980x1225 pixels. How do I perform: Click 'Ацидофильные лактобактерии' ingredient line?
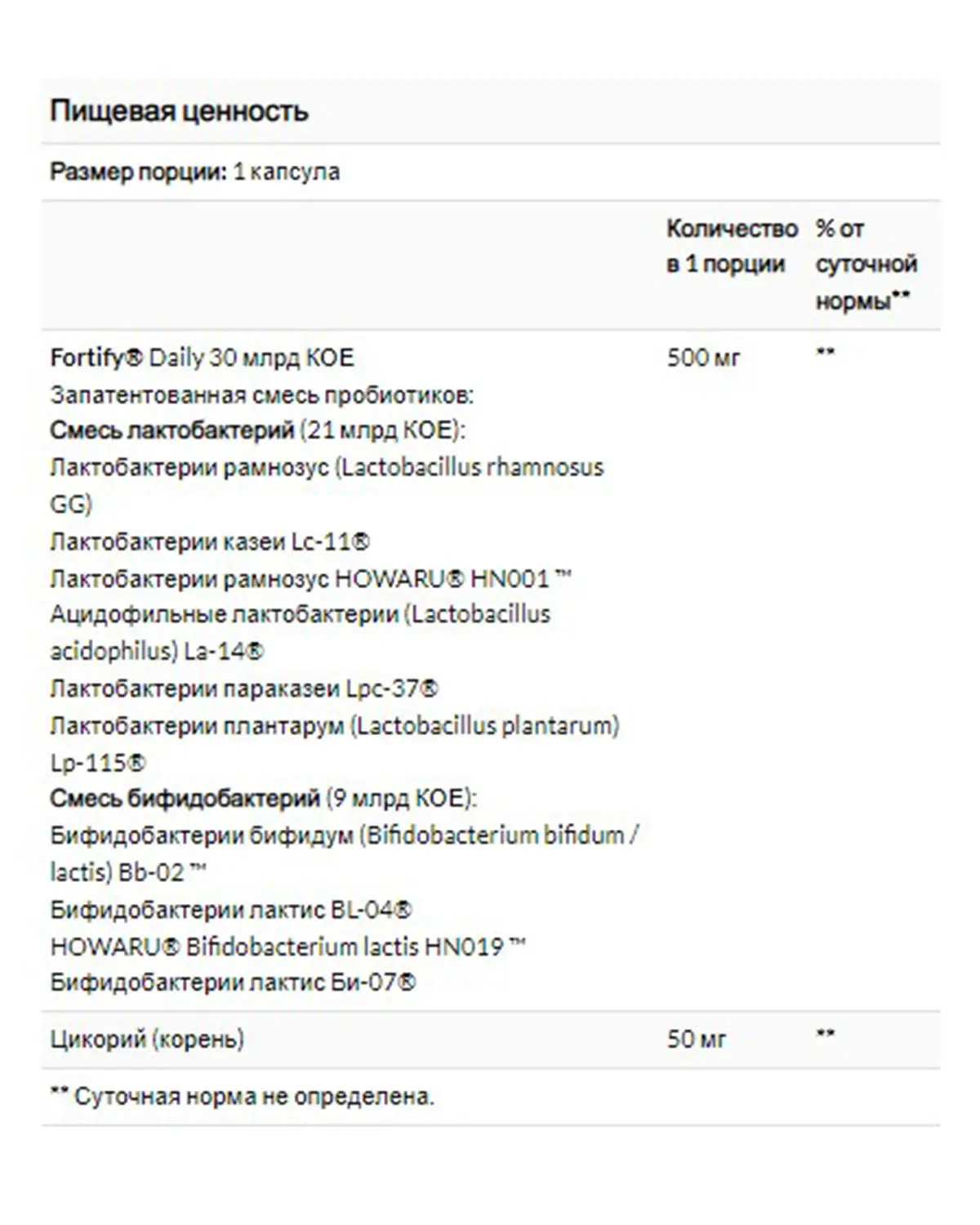[301, 633]
